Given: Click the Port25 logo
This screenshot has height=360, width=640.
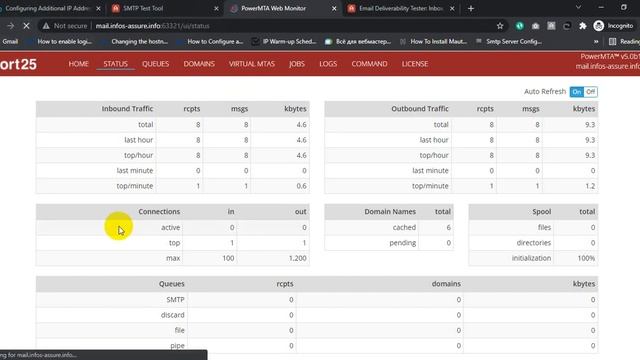Looking at the screenshot, I should point(18,64).
